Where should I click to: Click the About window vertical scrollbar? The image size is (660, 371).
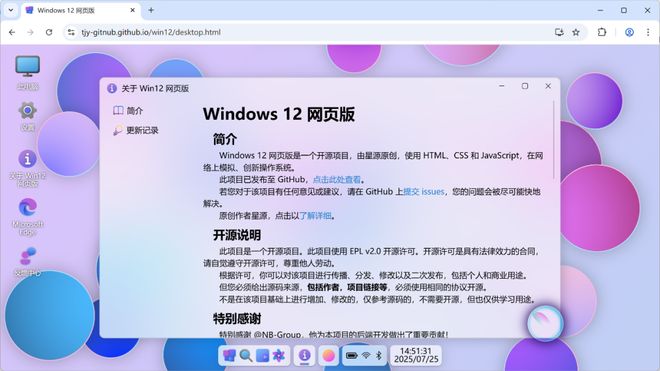point(554,139)
